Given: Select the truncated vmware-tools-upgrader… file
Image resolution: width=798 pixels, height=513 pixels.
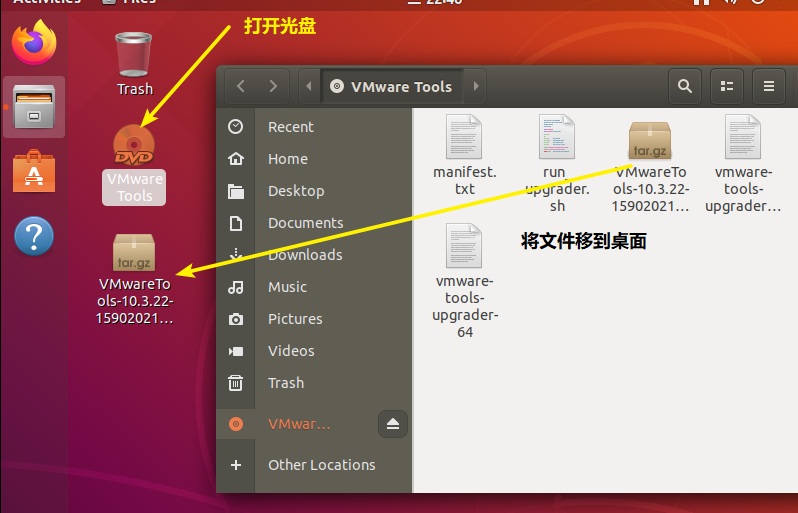Looking at the screenshot, I should (743, 164).
